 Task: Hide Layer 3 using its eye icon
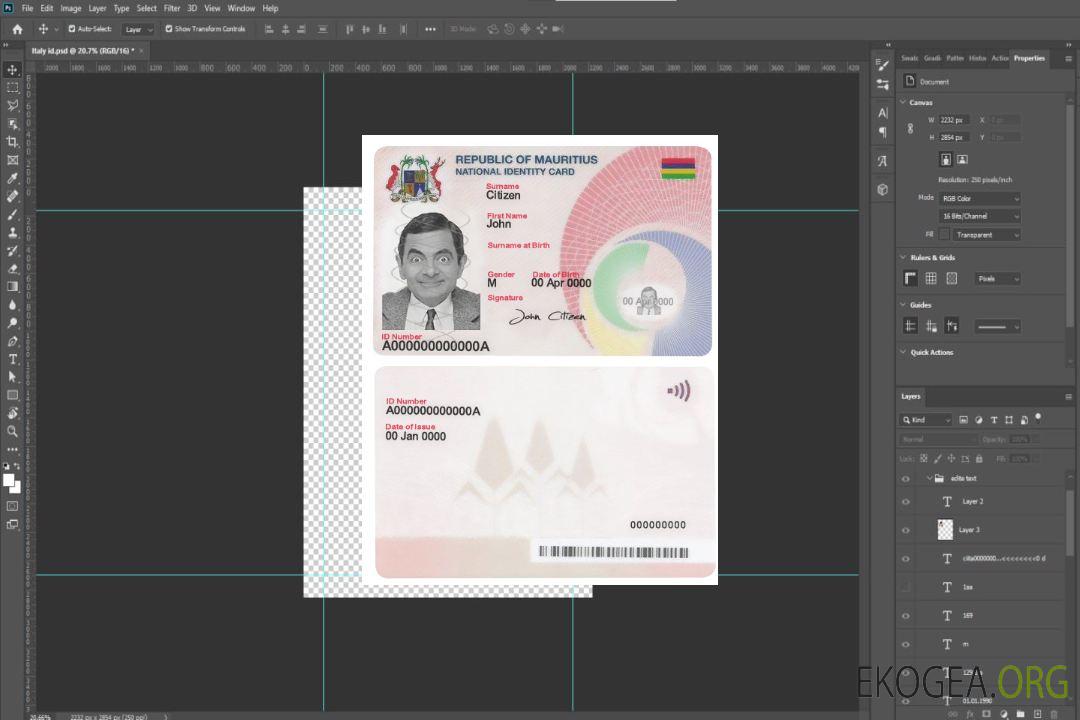[x=906, y=530]
